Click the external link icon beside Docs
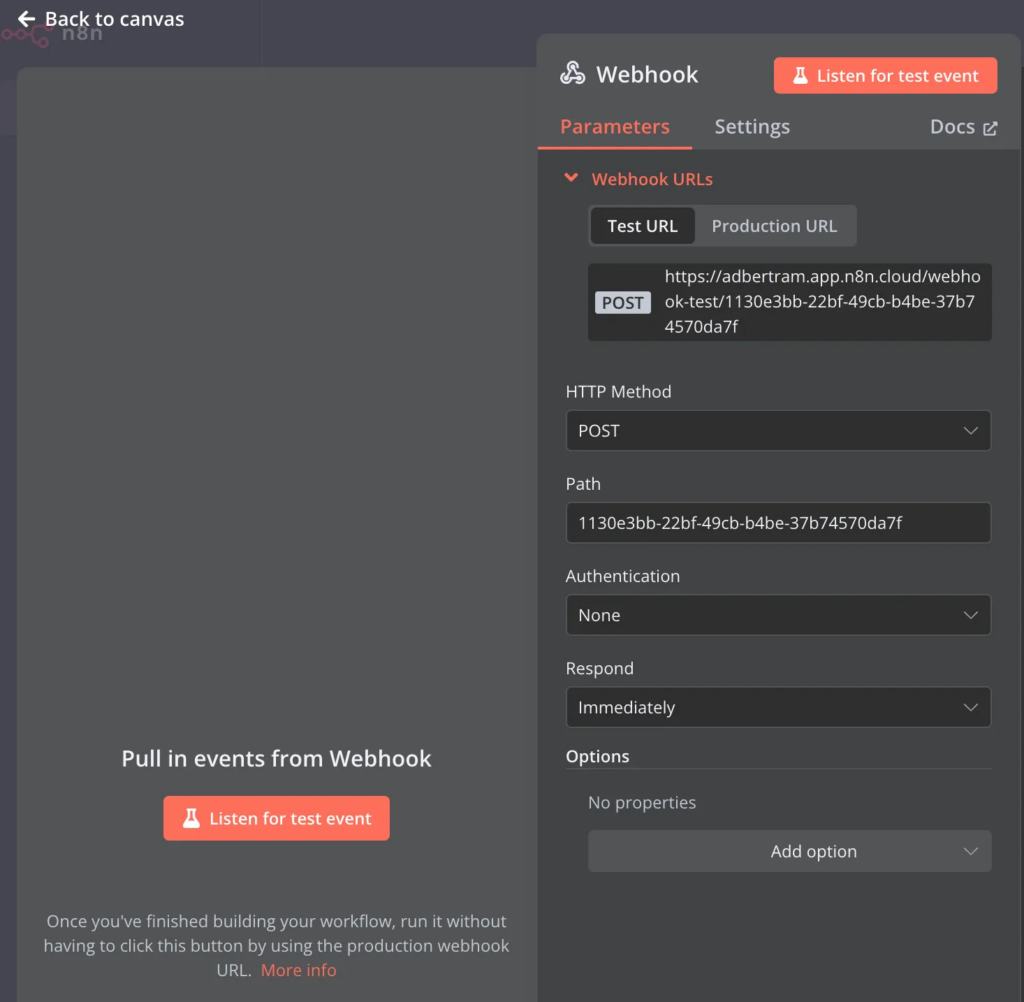Viewport: 1024px width, 1002px height. tap(990, 128)
